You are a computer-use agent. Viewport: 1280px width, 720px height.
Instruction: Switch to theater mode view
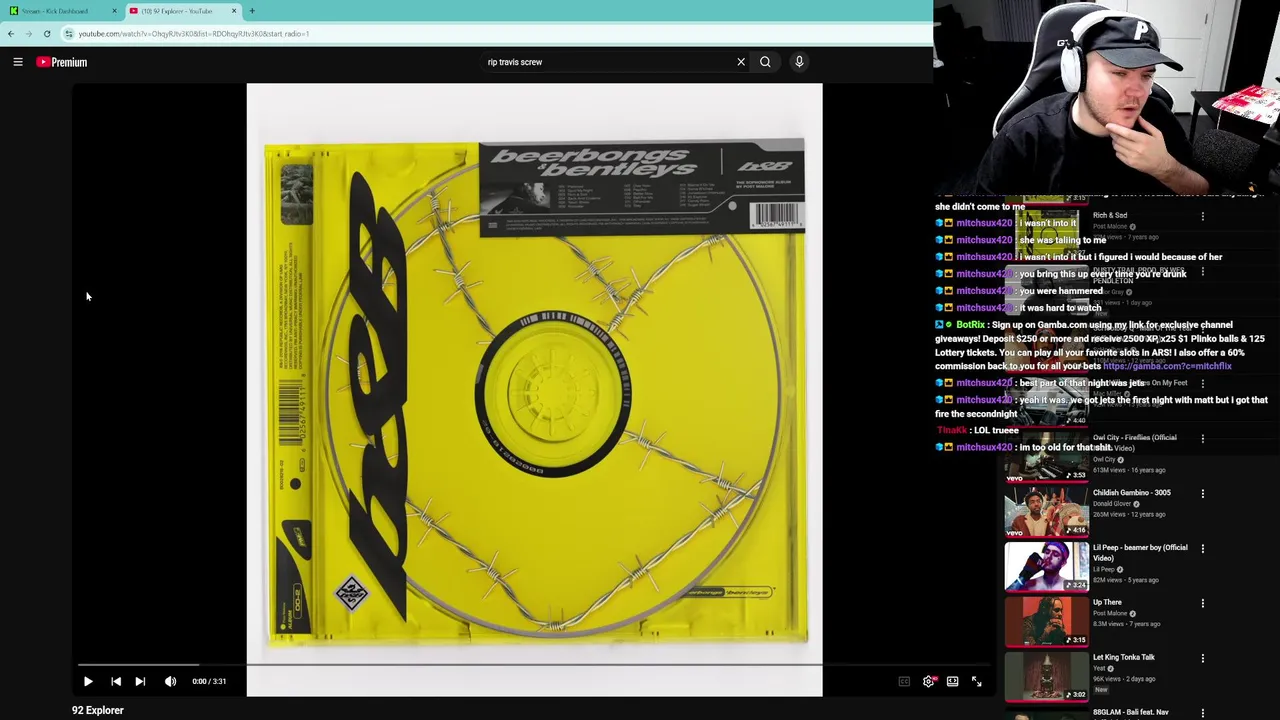[x=953, y=681]
